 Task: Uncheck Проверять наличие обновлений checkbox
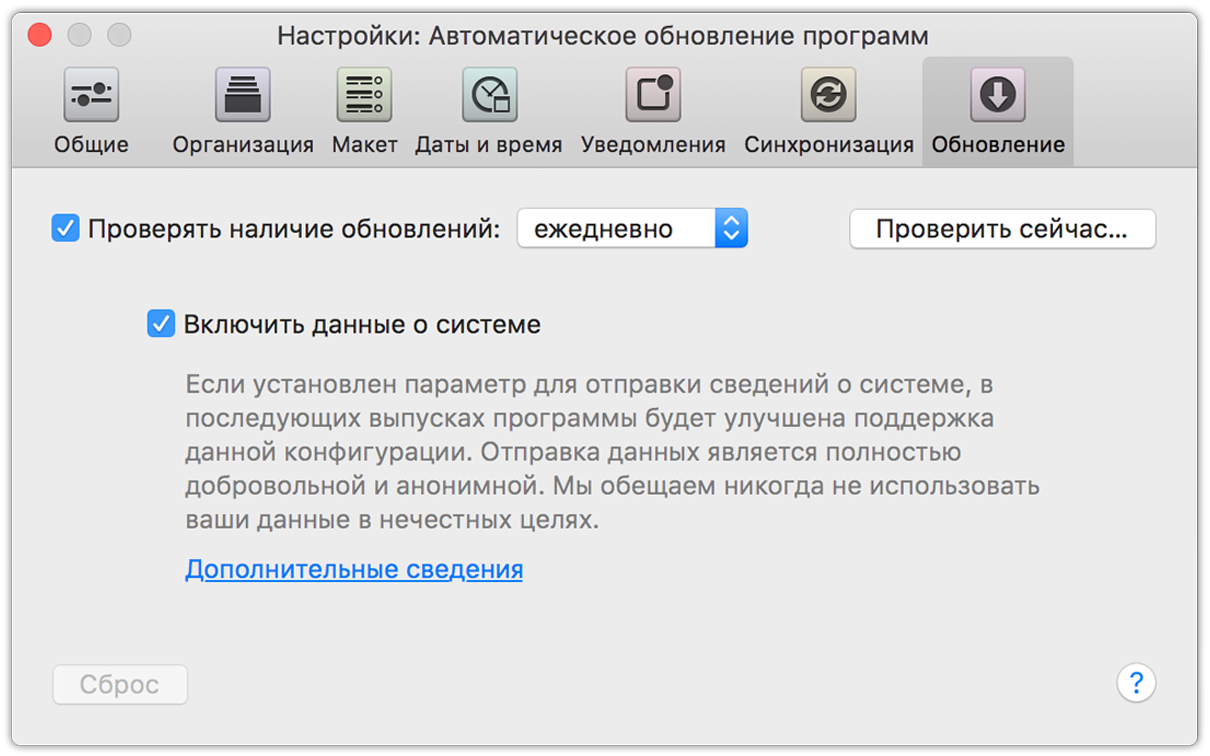(x=66, y=229)
